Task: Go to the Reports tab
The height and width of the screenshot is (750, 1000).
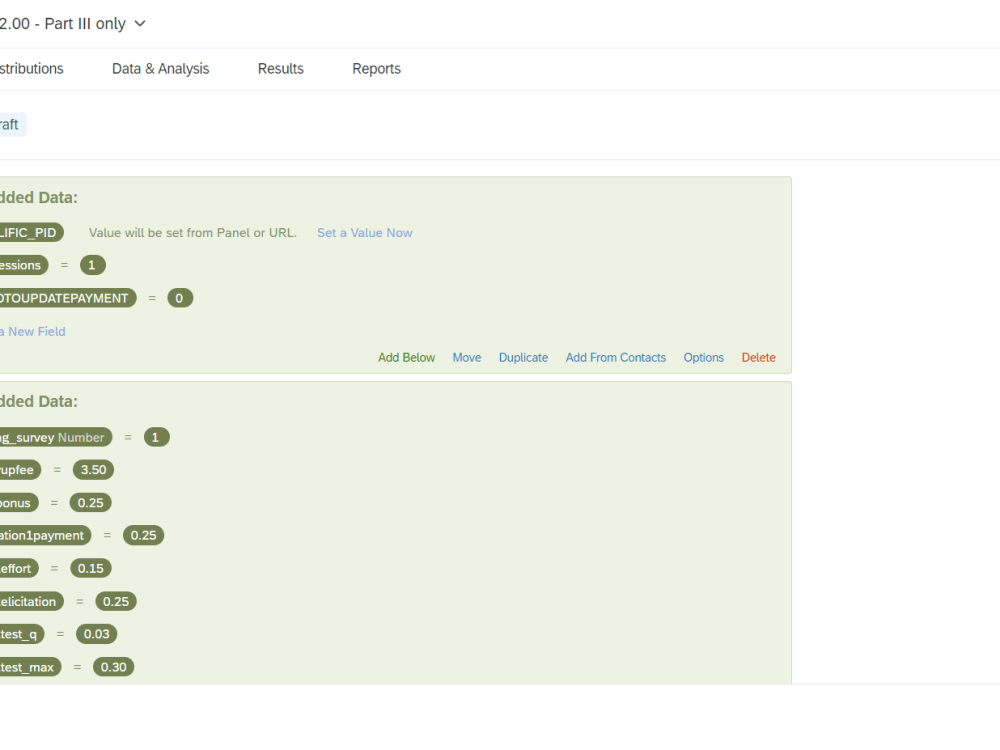Action: tap(376, 68)
